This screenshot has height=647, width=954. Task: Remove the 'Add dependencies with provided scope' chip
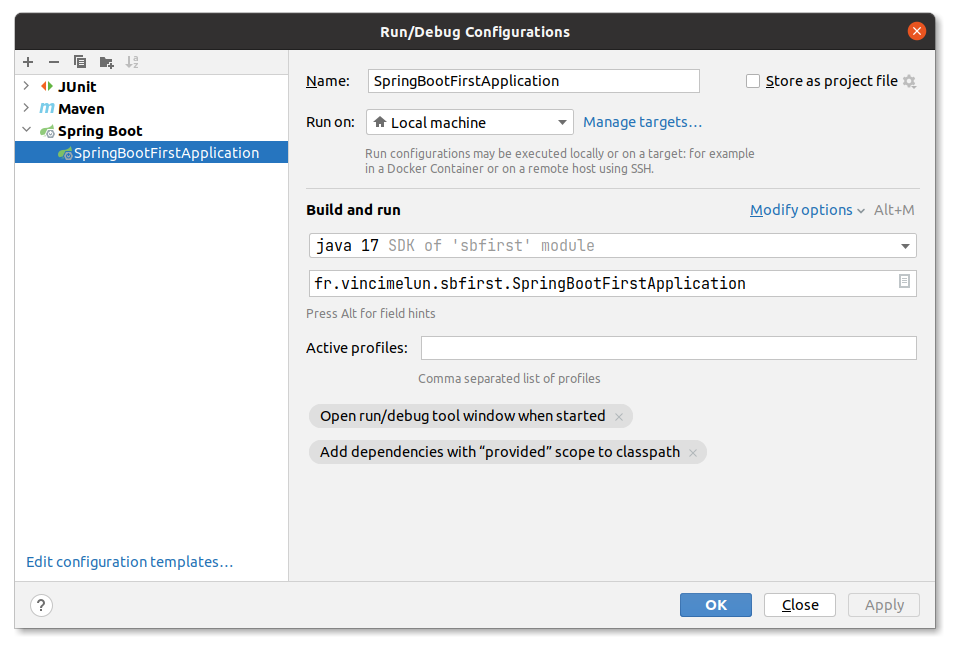[693, 453]
